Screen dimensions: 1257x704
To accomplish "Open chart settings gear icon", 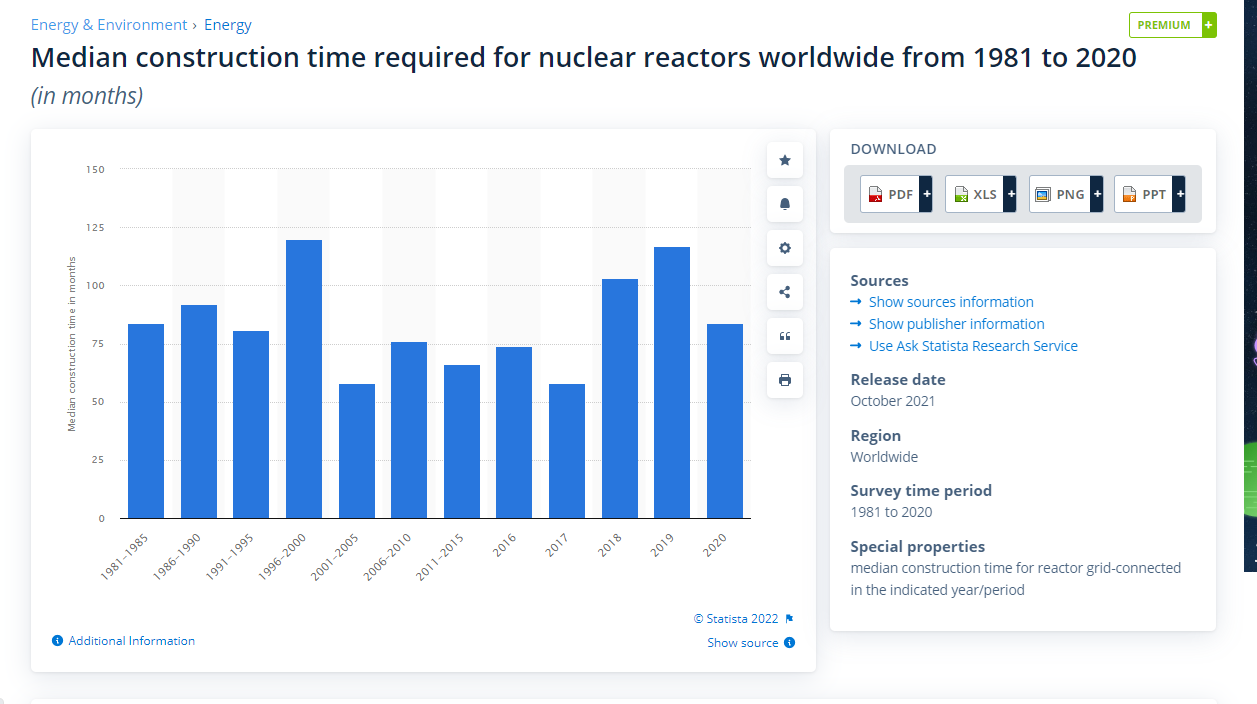I will tap(784, 248).
